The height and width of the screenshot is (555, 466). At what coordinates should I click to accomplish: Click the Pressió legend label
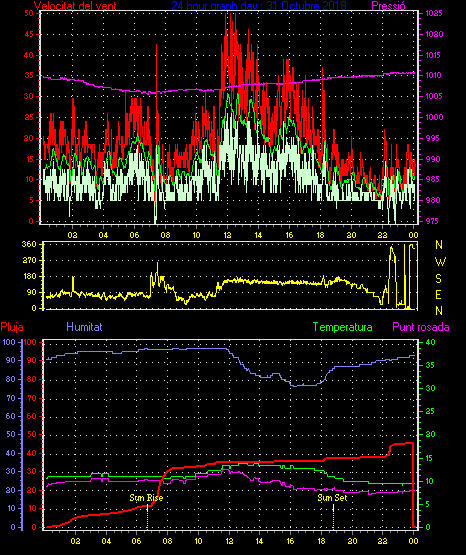coord(389,6)
